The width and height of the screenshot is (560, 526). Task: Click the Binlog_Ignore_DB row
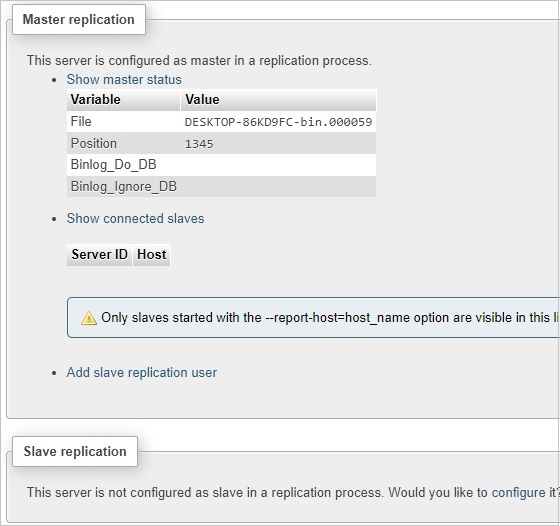click(x=221, y=186)
